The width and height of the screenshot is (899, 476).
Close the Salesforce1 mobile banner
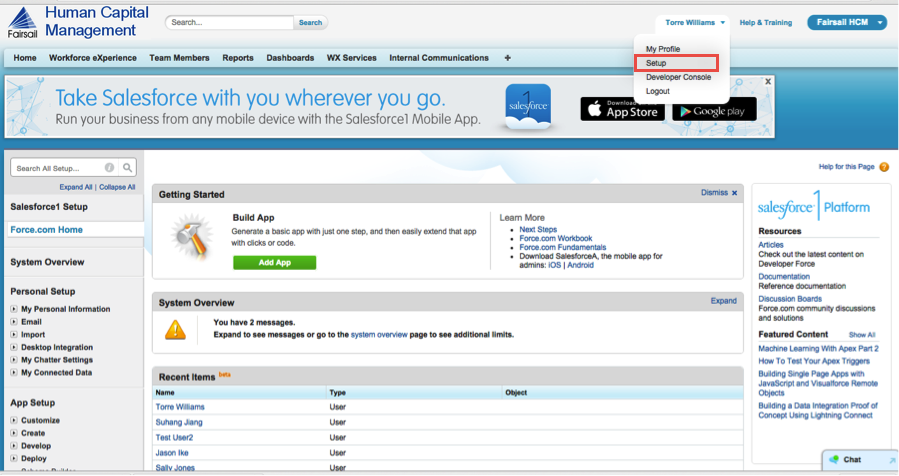point(768,81)
